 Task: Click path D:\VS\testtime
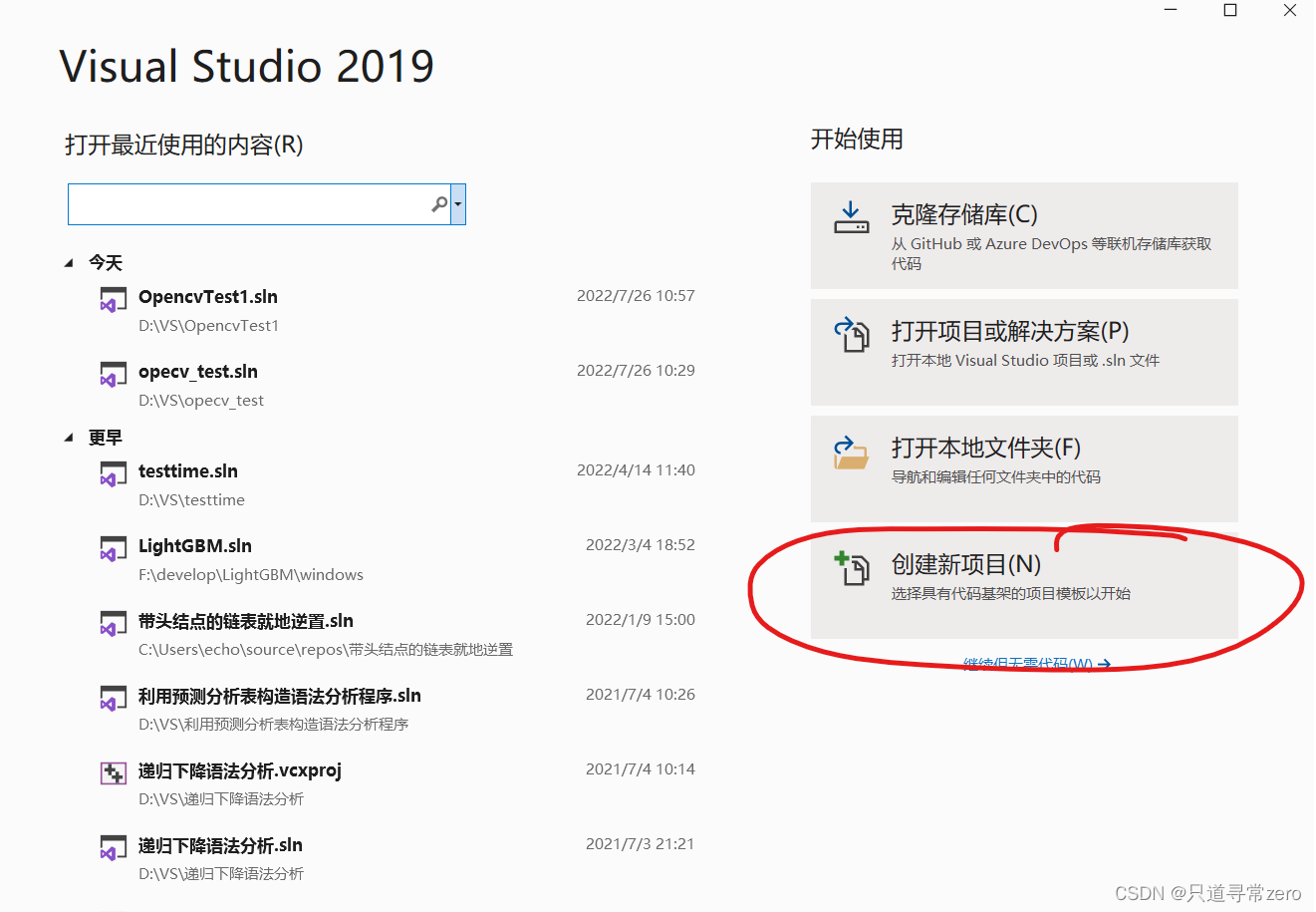pos(191,500)
